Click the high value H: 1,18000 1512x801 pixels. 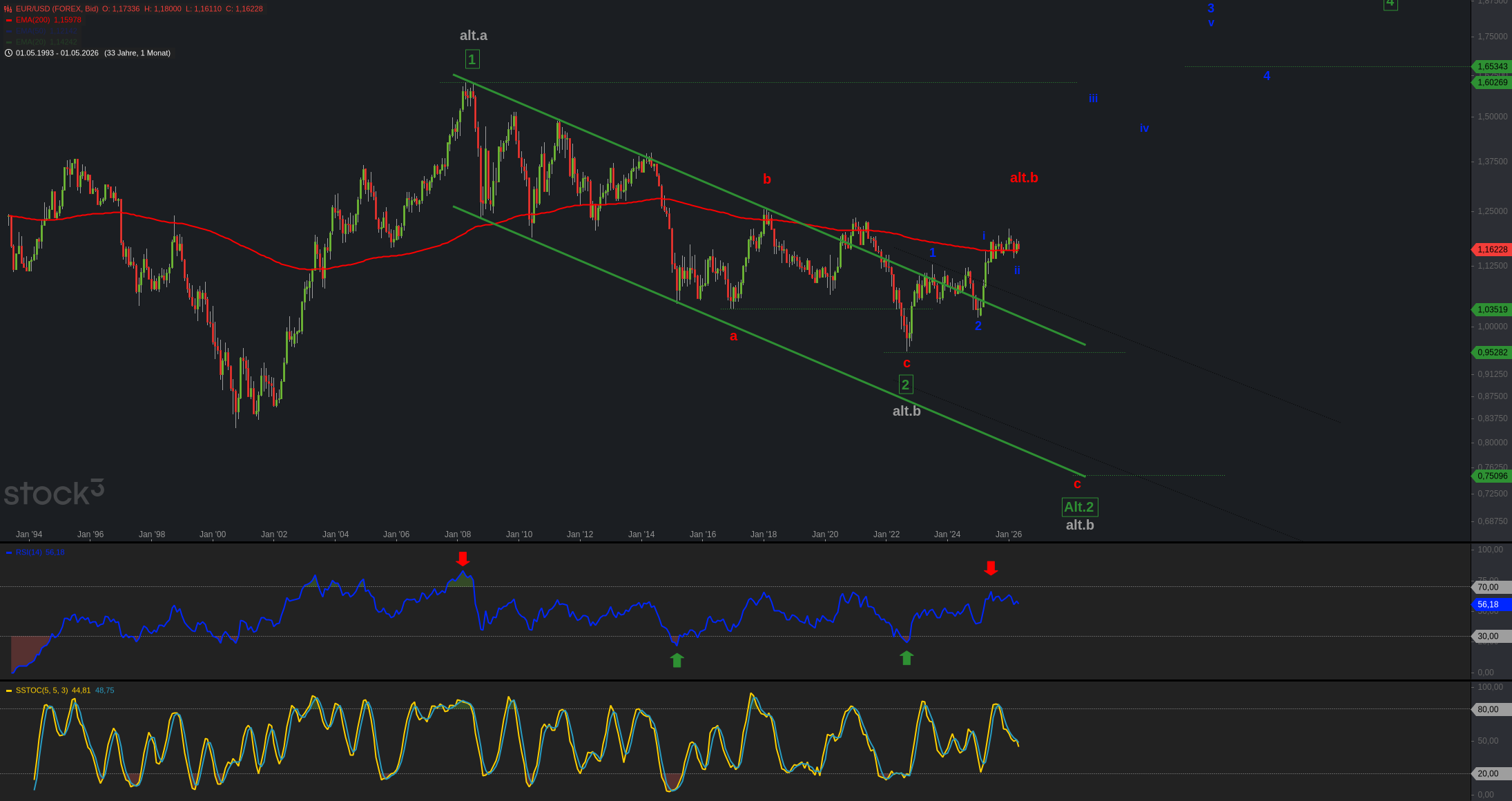(x=163, y=9)
